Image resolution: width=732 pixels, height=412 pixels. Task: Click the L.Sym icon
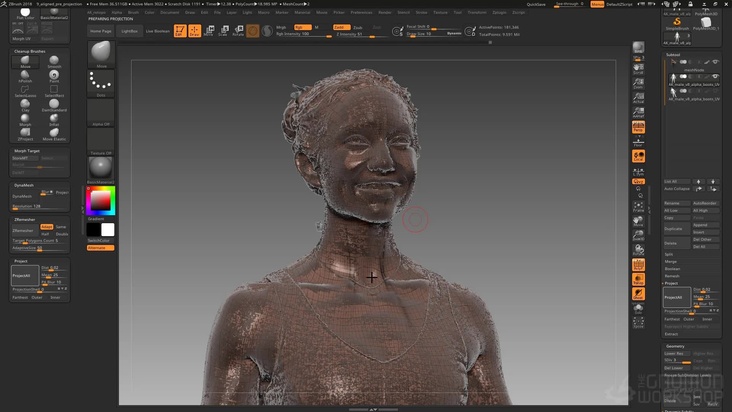pyautogui.click(x=638, y=171)
